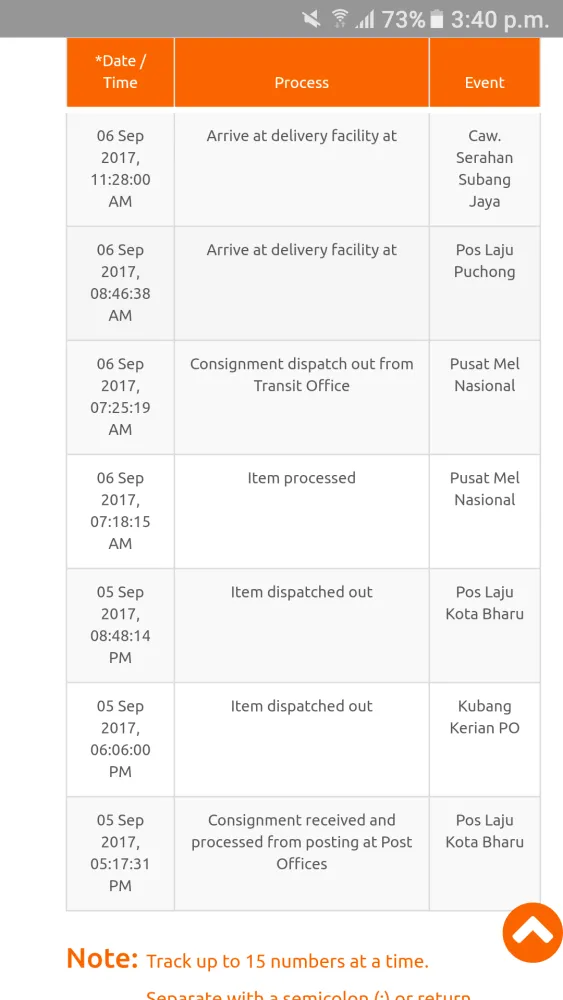Tap the Pos Laju Puchong event cell
563x1000 pixels.
485,283
